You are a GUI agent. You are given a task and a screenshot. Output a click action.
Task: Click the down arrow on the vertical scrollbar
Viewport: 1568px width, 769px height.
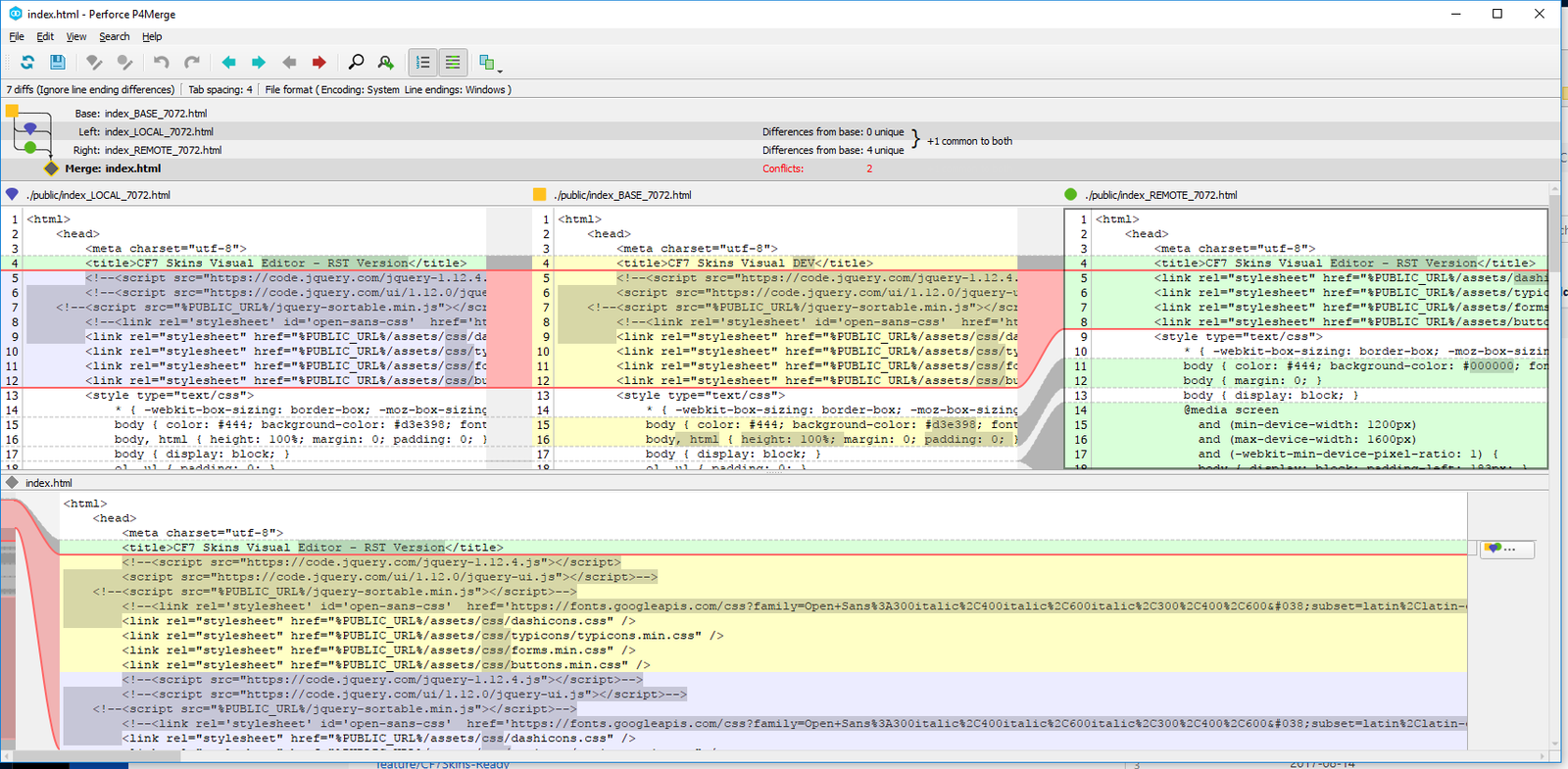[1554, 744]
